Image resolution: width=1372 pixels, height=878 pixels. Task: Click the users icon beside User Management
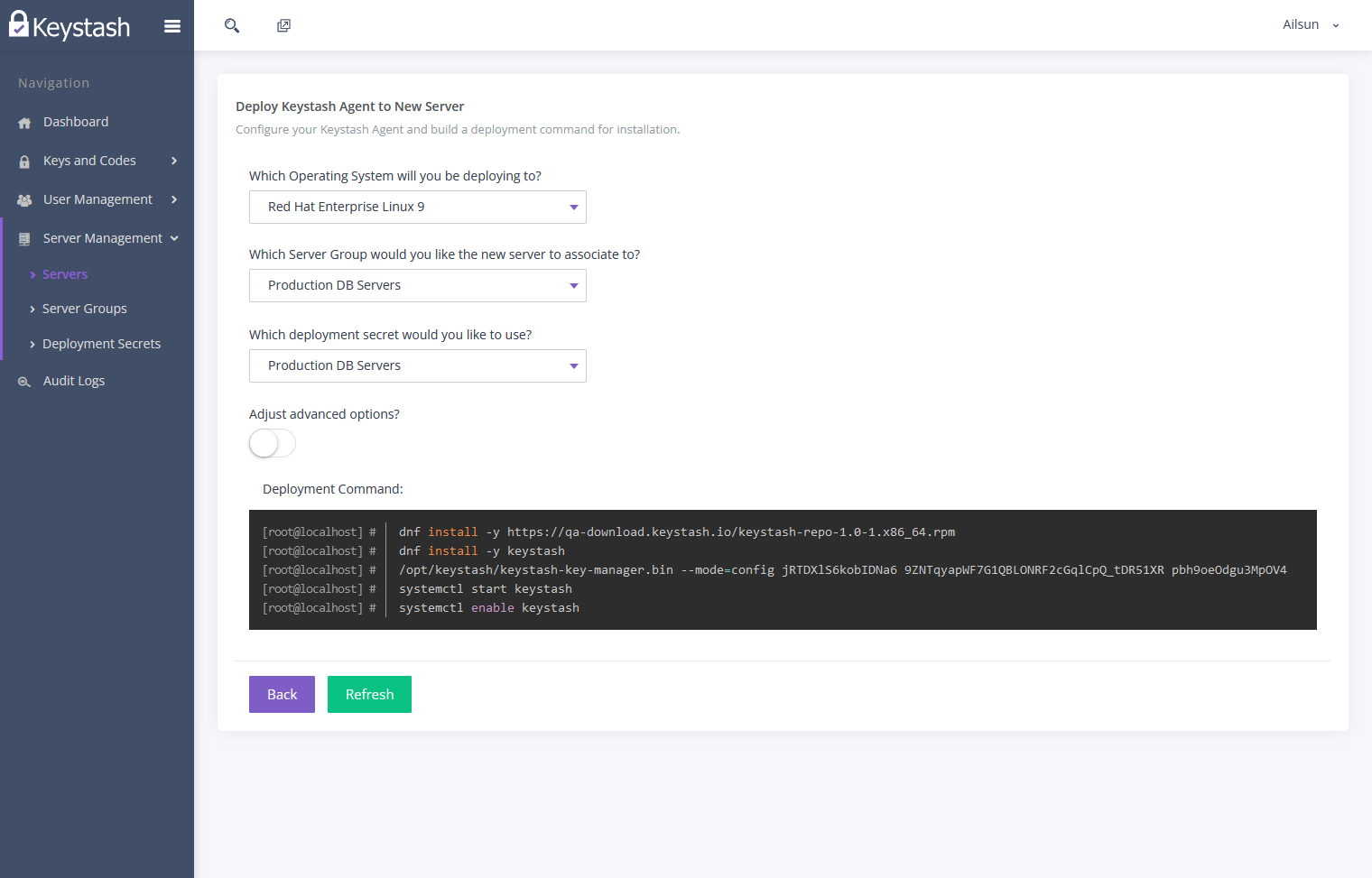click(23, 199)
